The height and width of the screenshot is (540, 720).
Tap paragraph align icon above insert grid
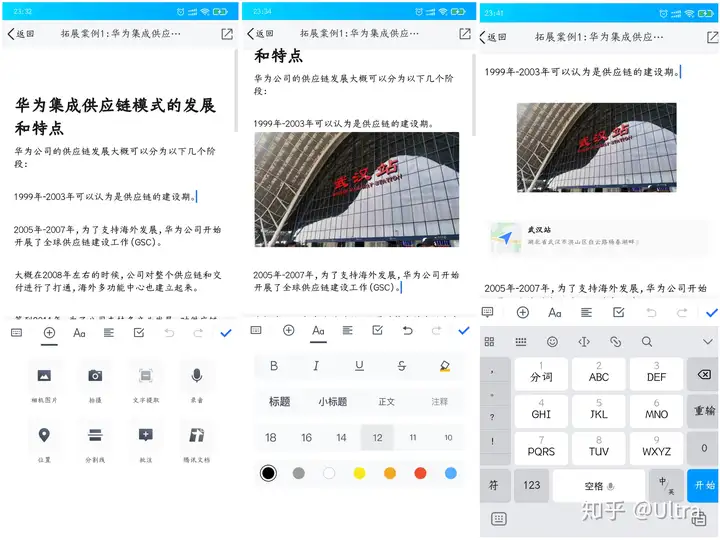click(x=109, y=333)
